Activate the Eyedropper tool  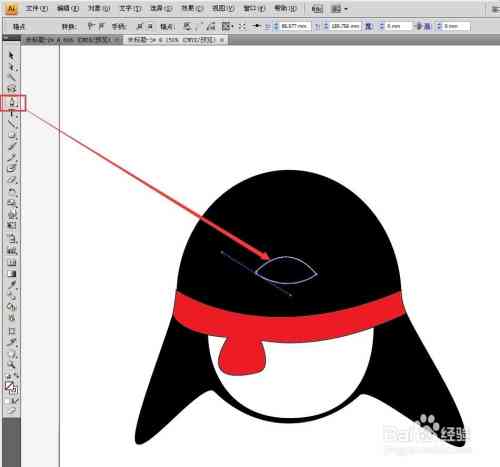coord(12,285)
